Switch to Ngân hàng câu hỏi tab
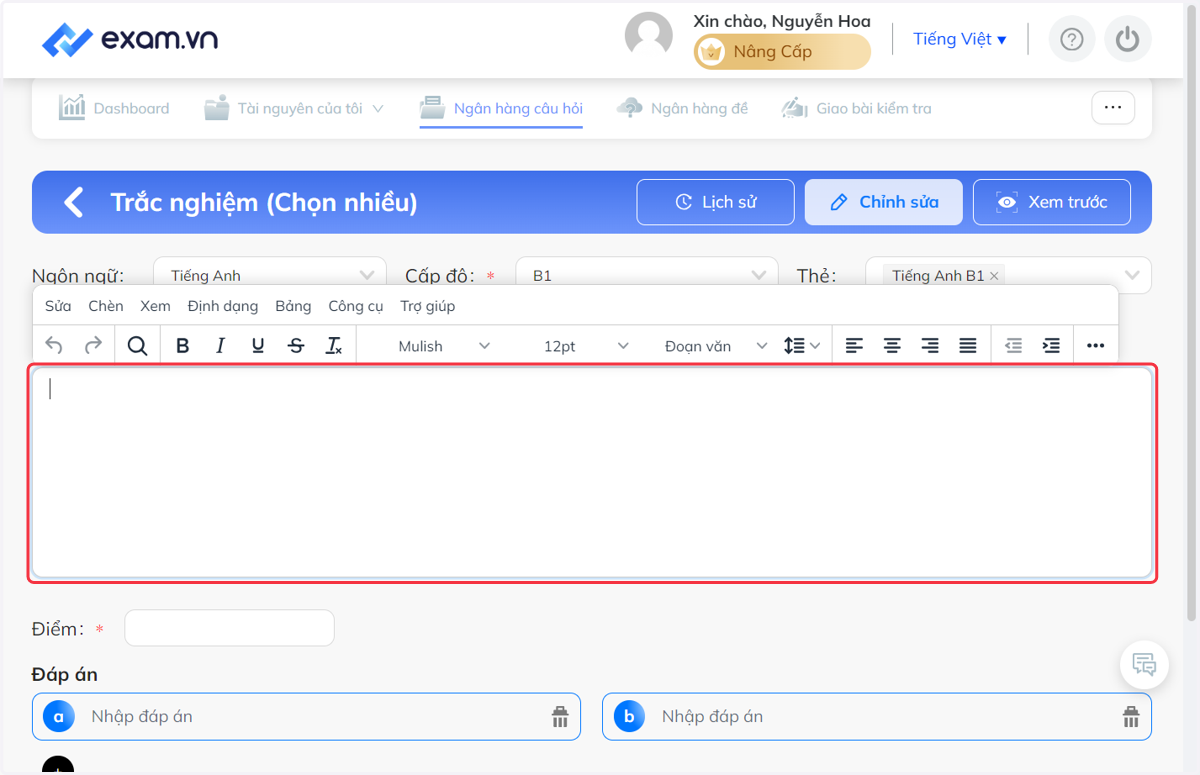Viewport: 1200px width, 775px height. (x=501, y=108)
